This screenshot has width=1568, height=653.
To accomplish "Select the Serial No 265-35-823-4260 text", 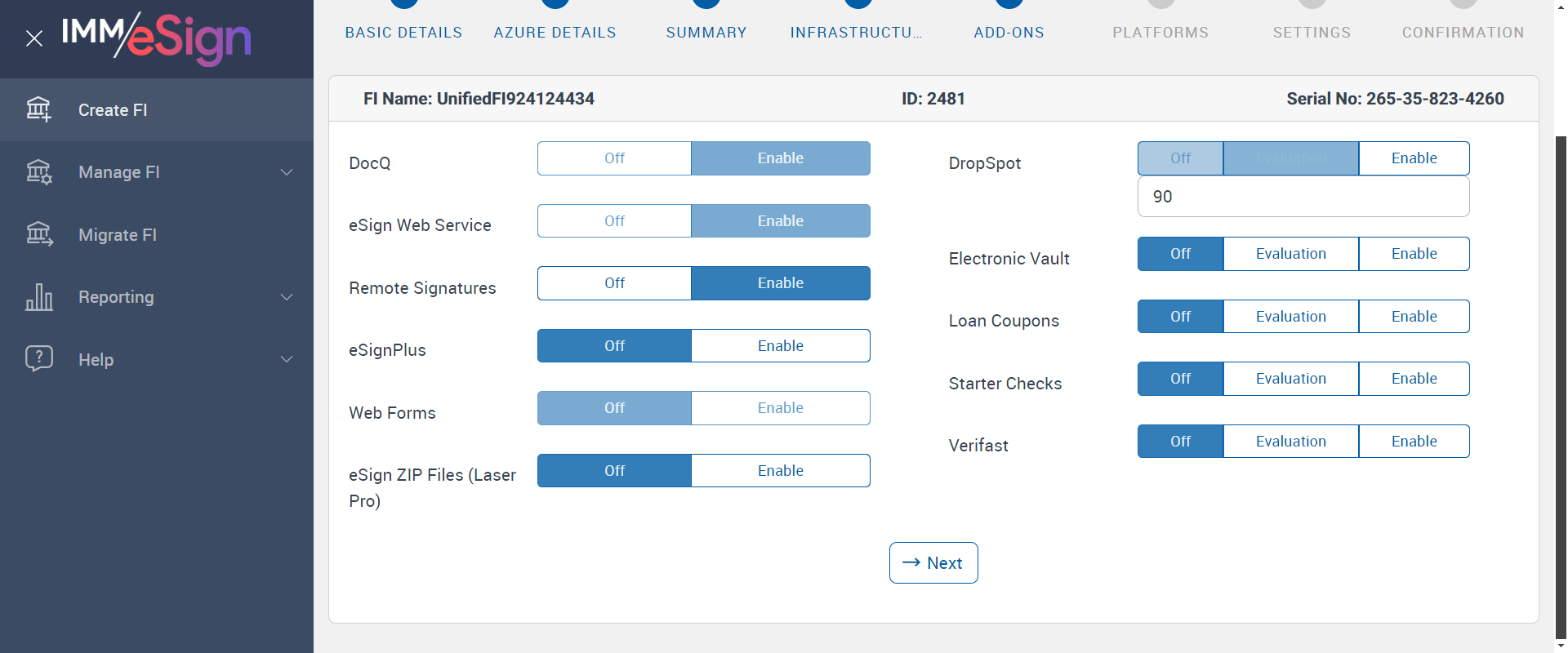I will pyautogui.click(x=1395, y=99).
